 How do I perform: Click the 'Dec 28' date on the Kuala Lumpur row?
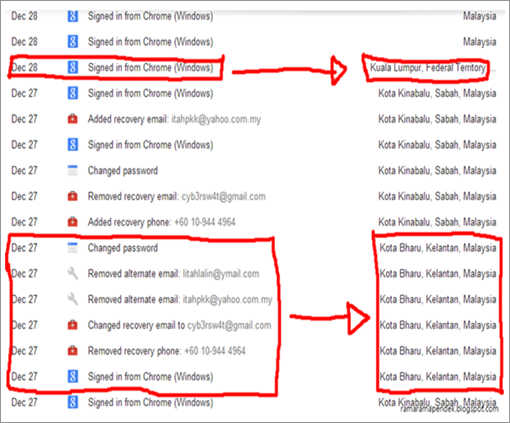tap(24, 67)
